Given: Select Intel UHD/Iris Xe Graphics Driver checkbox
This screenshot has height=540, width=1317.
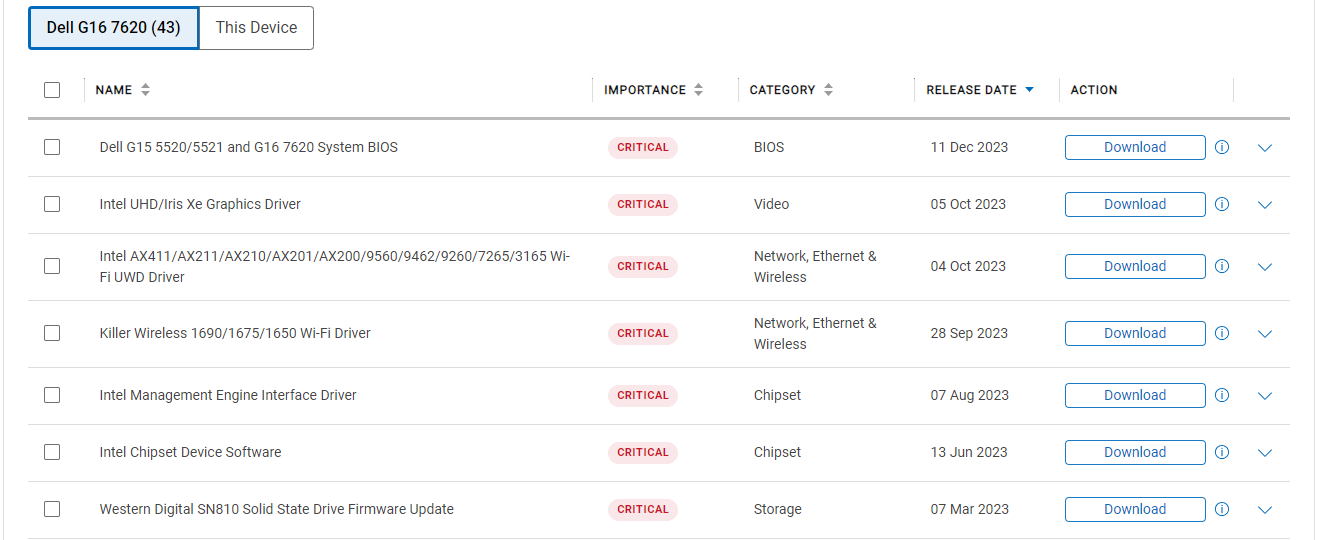Looking at the screenshot, I should [x=52, y=204].
